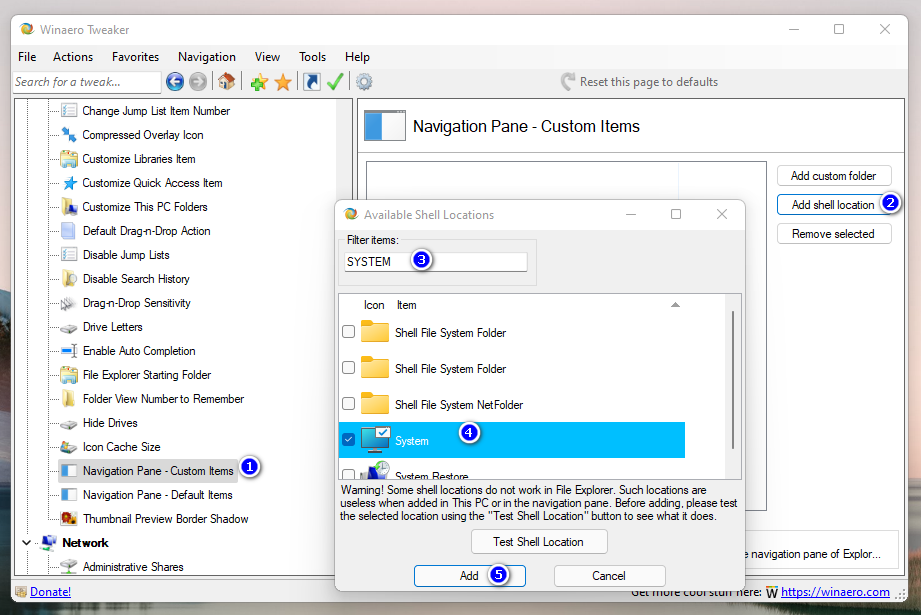Open the View menu
The width and height of the screenshot is (921, 615).
click(x=267, y=57)
